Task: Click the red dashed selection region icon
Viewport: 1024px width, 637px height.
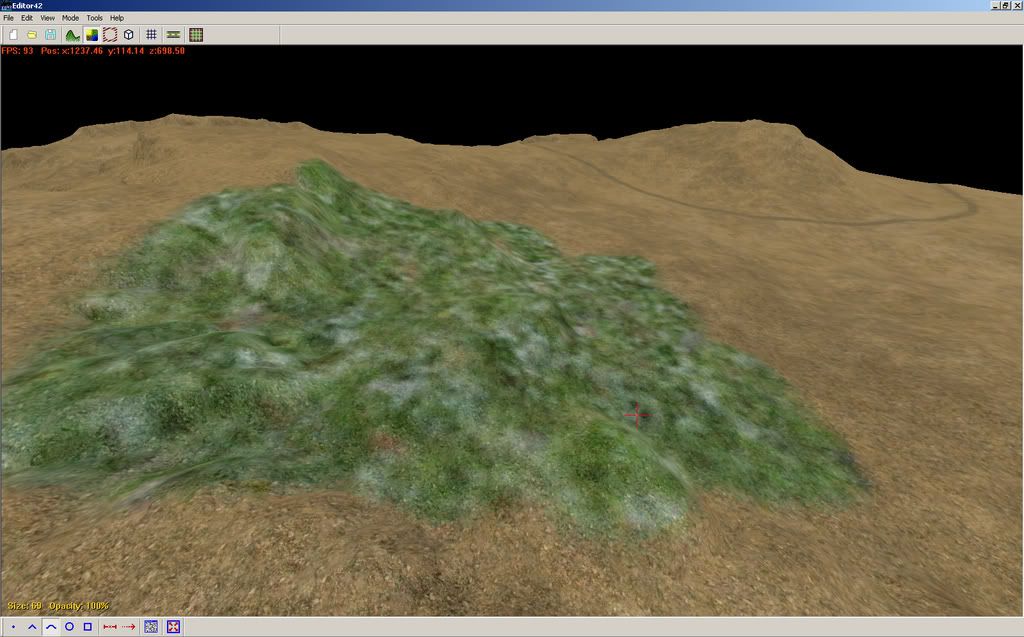Action: coord(110,35)
